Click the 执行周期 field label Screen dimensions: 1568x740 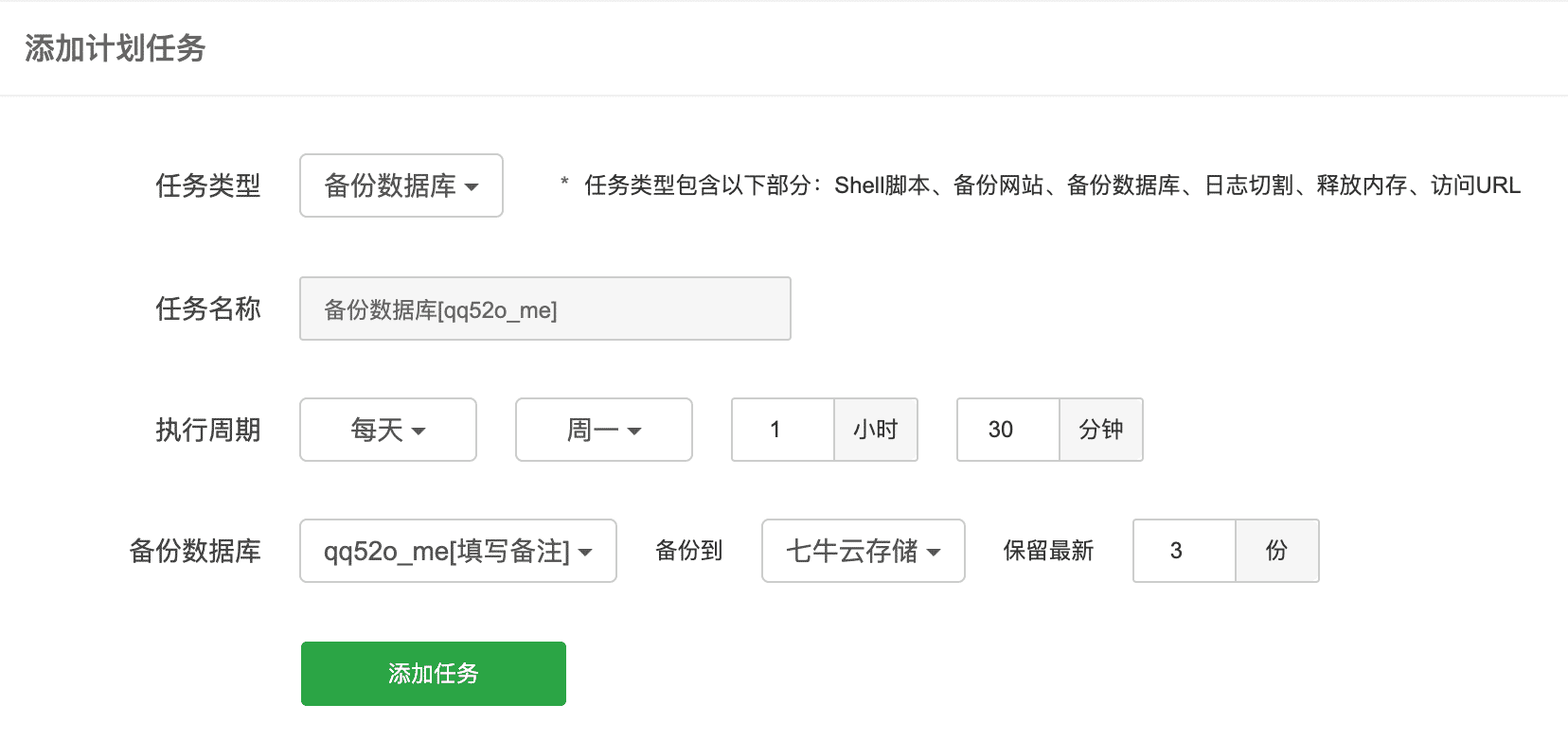coord(208,430)
